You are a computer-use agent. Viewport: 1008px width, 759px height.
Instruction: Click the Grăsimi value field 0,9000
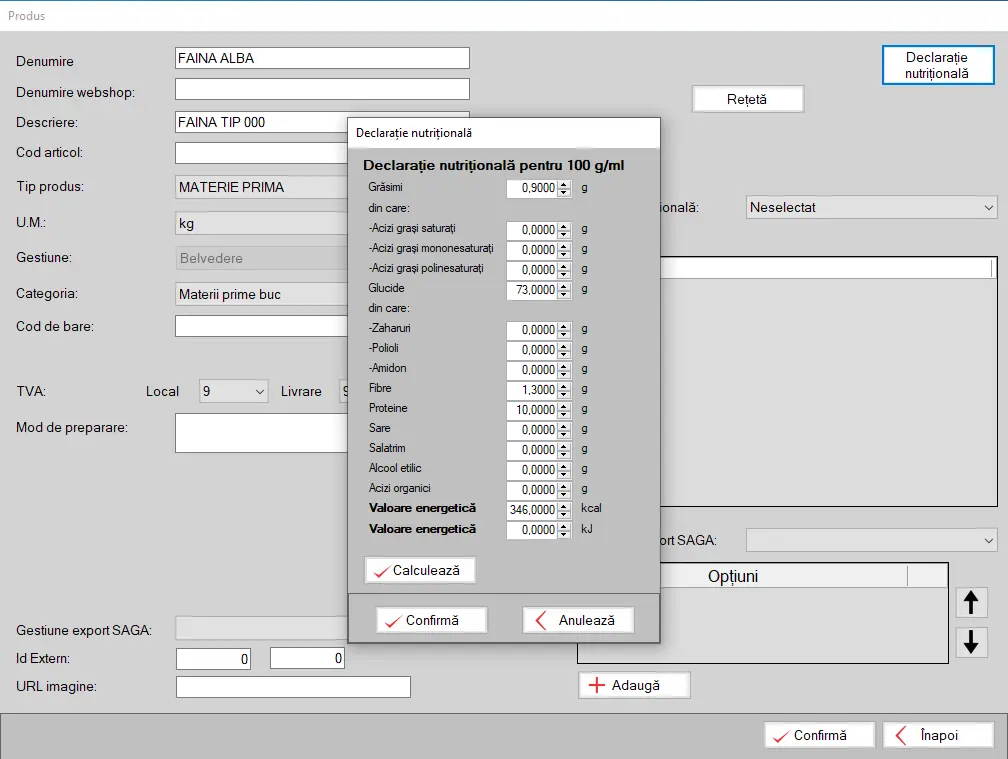pyautogui.click(x=532, y=188)
